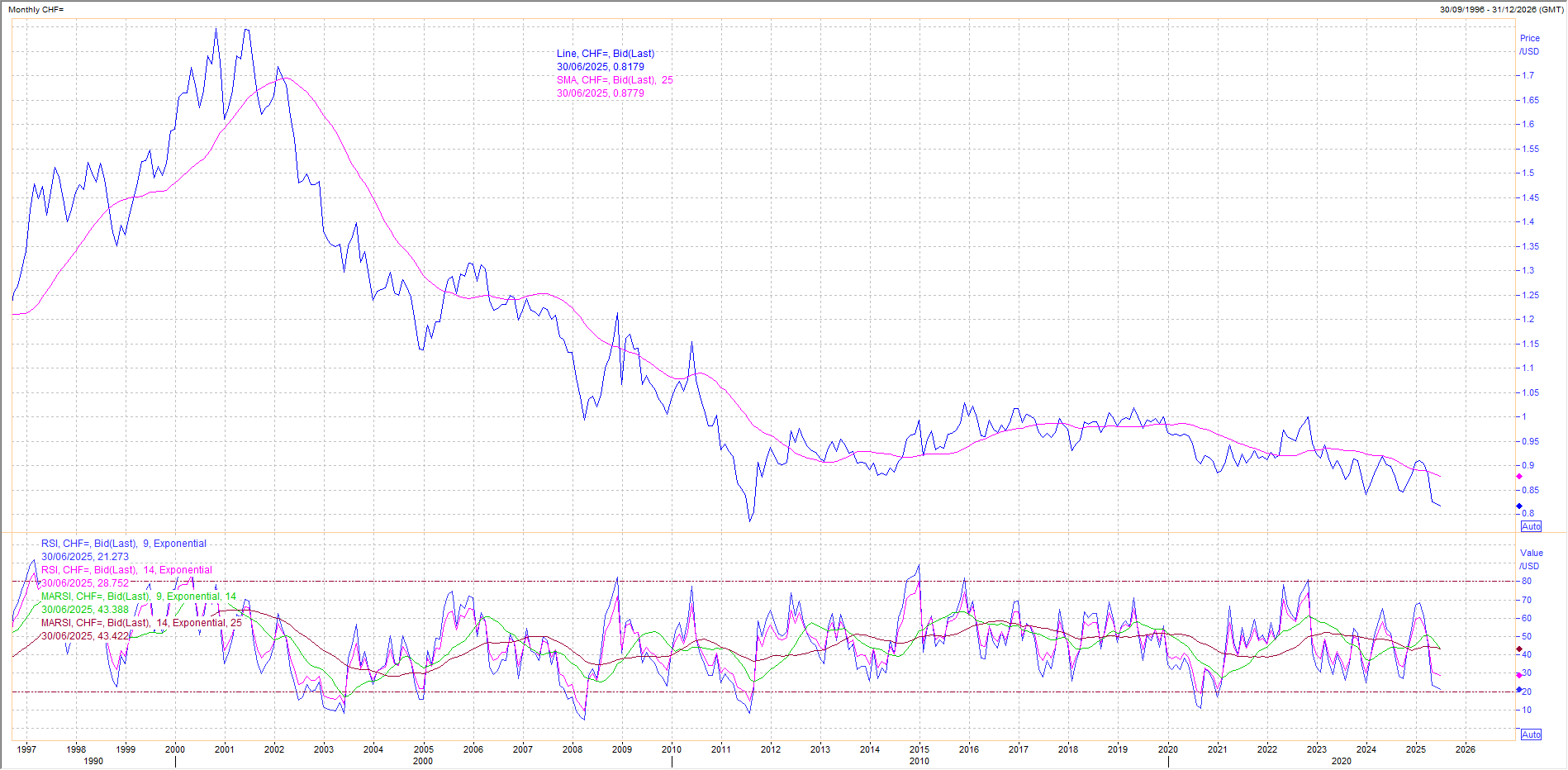The width and height of the screenshot is (1568, 770).
Task: Click the 2026 year label on the time axis
Action: (1466, 749)
